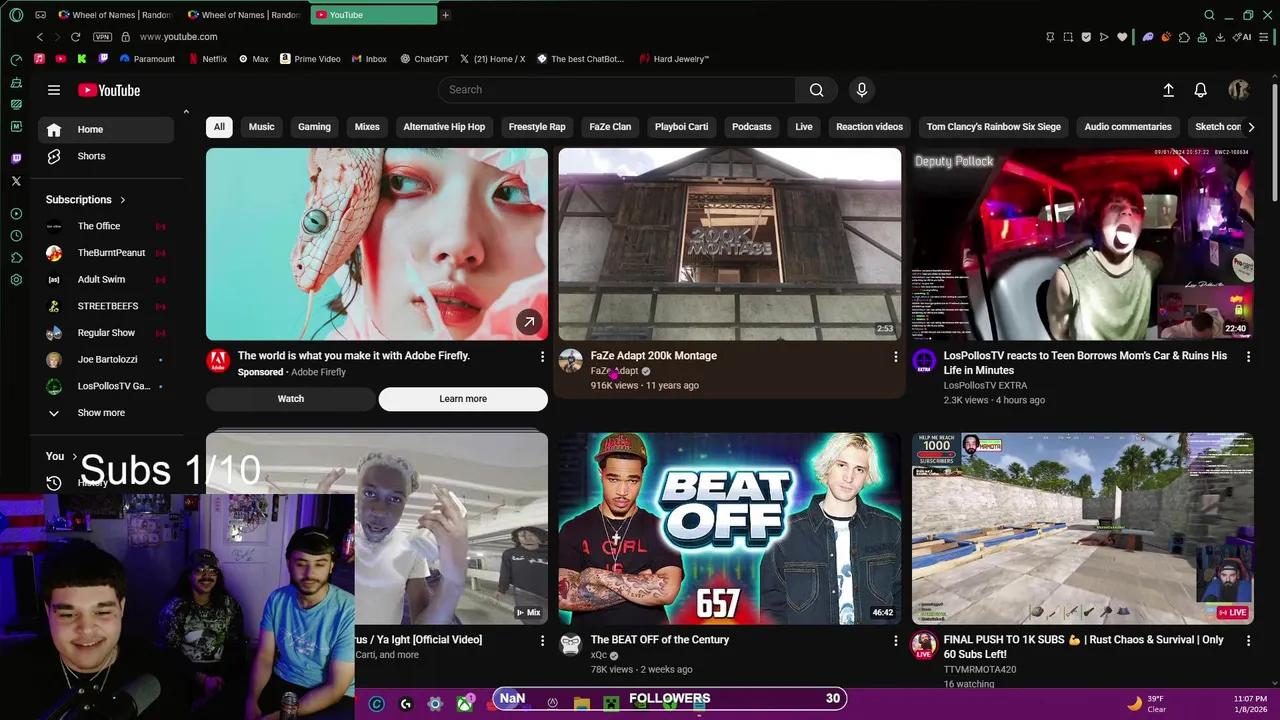Expand Show more subscriptions
Viewport: 1280px width, 720px height.
106,413
